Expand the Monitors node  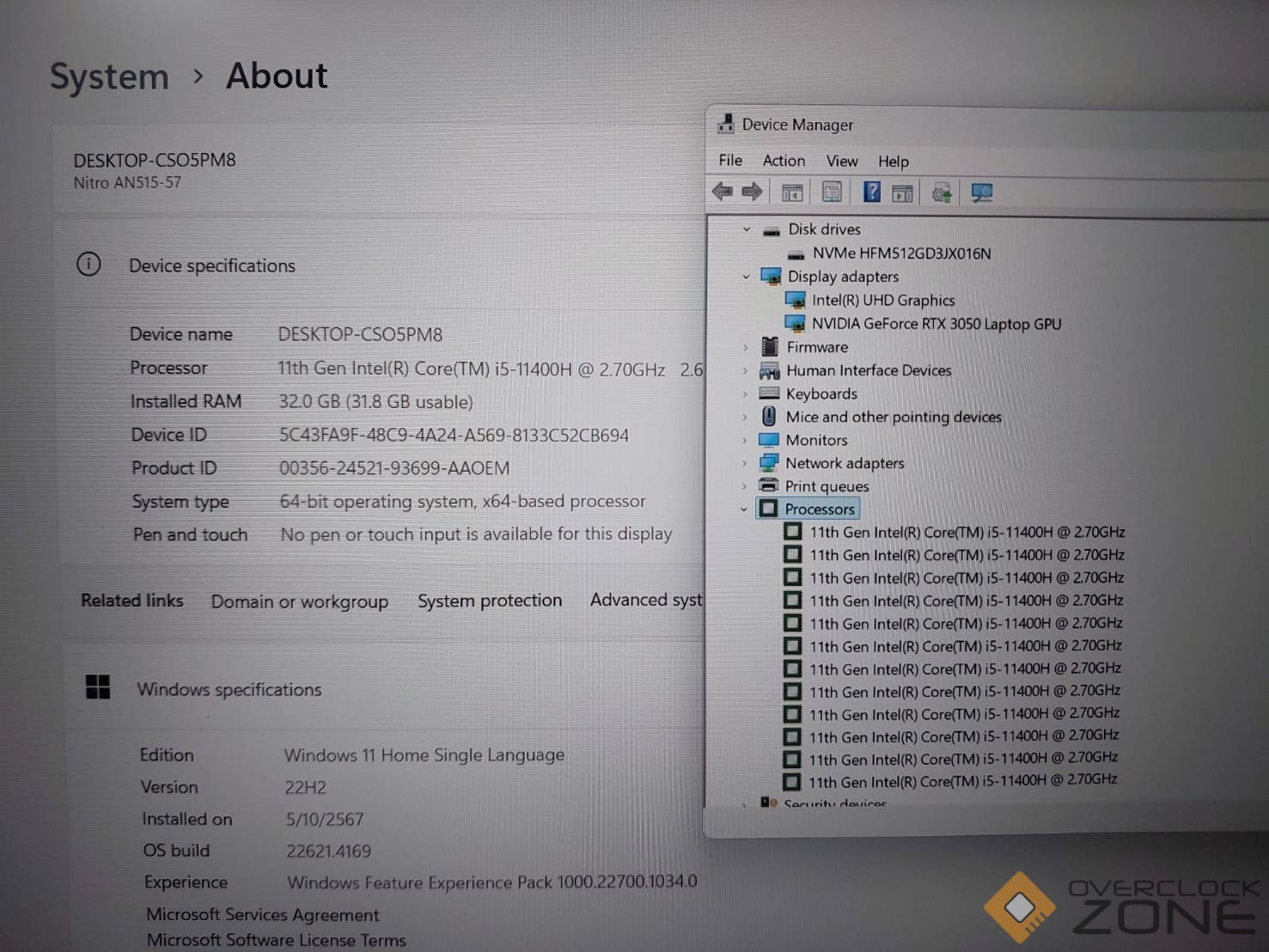click(744, 440)
